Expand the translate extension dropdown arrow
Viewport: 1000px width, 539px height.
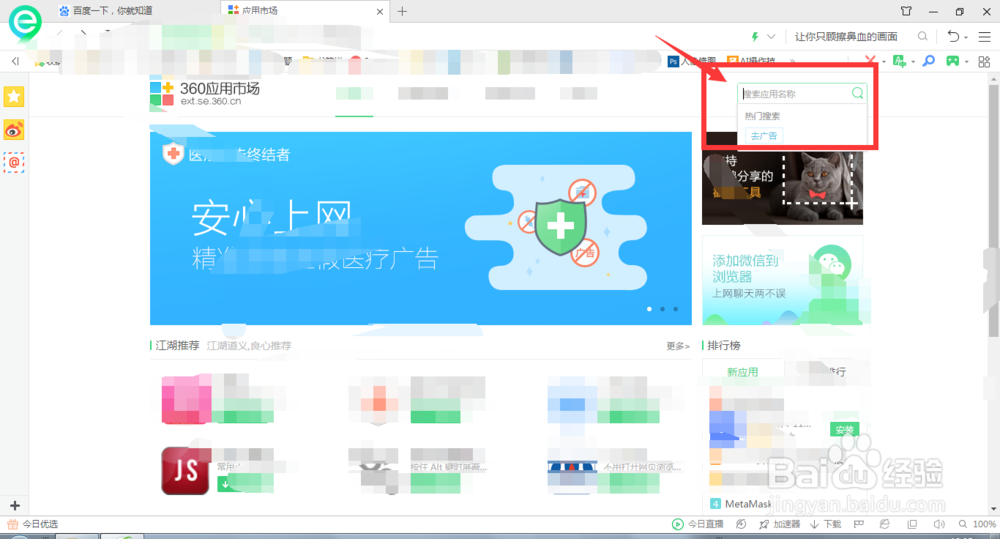click(913, 62)
